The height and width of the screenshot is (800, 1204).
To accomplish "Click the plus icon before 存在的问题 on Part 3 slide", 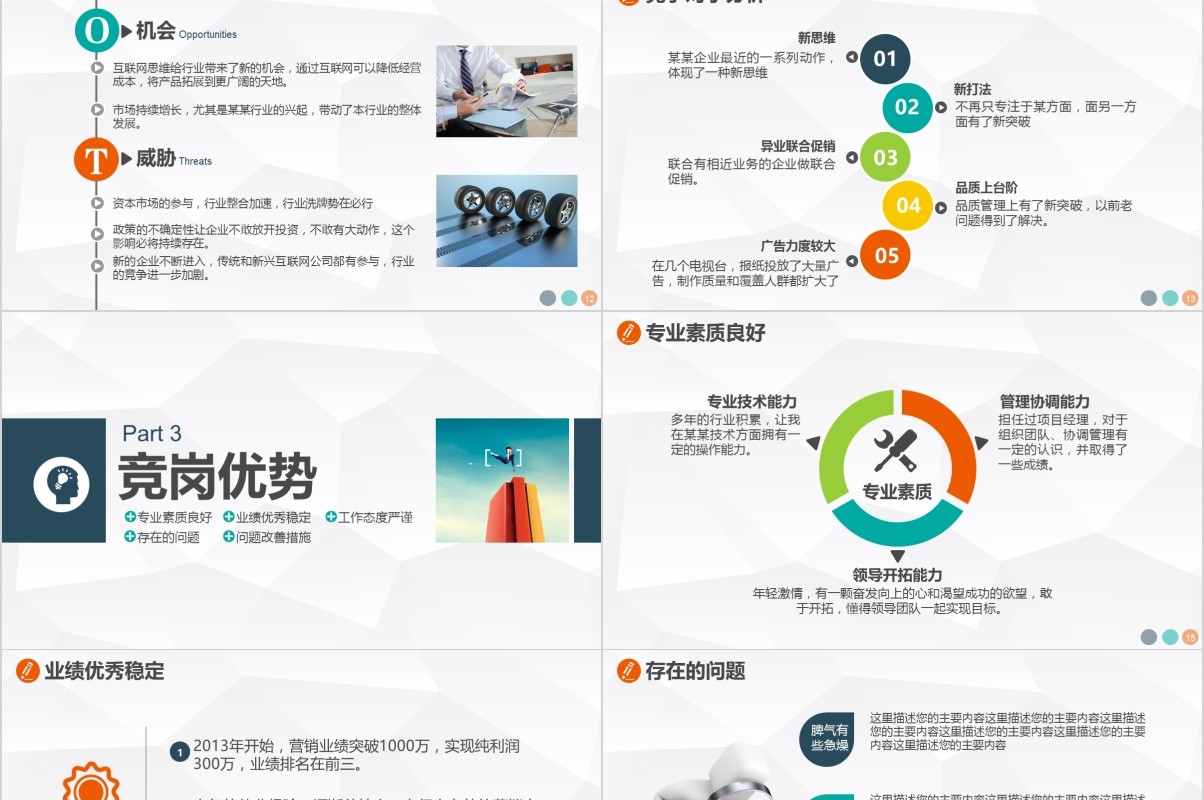I will (x=130, y=537).
